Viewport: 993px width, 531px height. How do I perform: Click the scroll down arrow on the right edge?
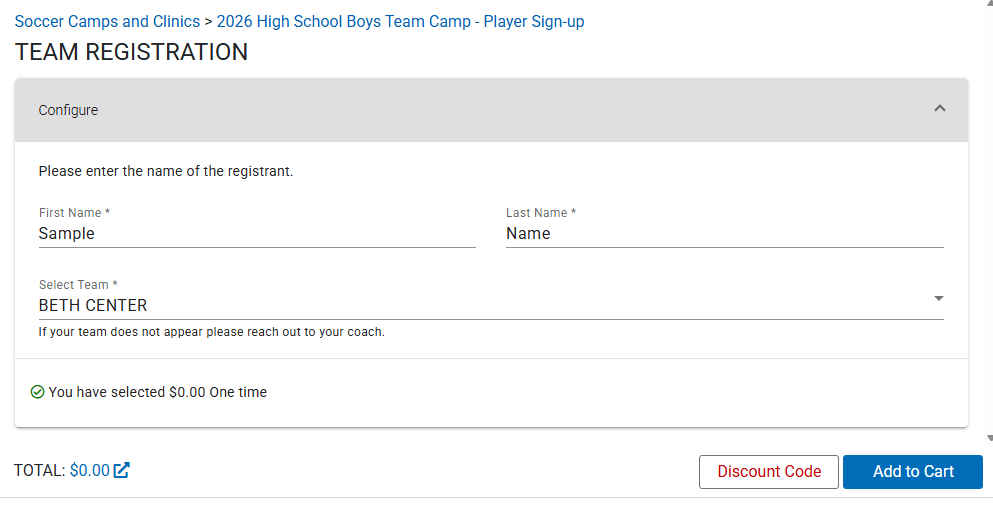(989, 438)
